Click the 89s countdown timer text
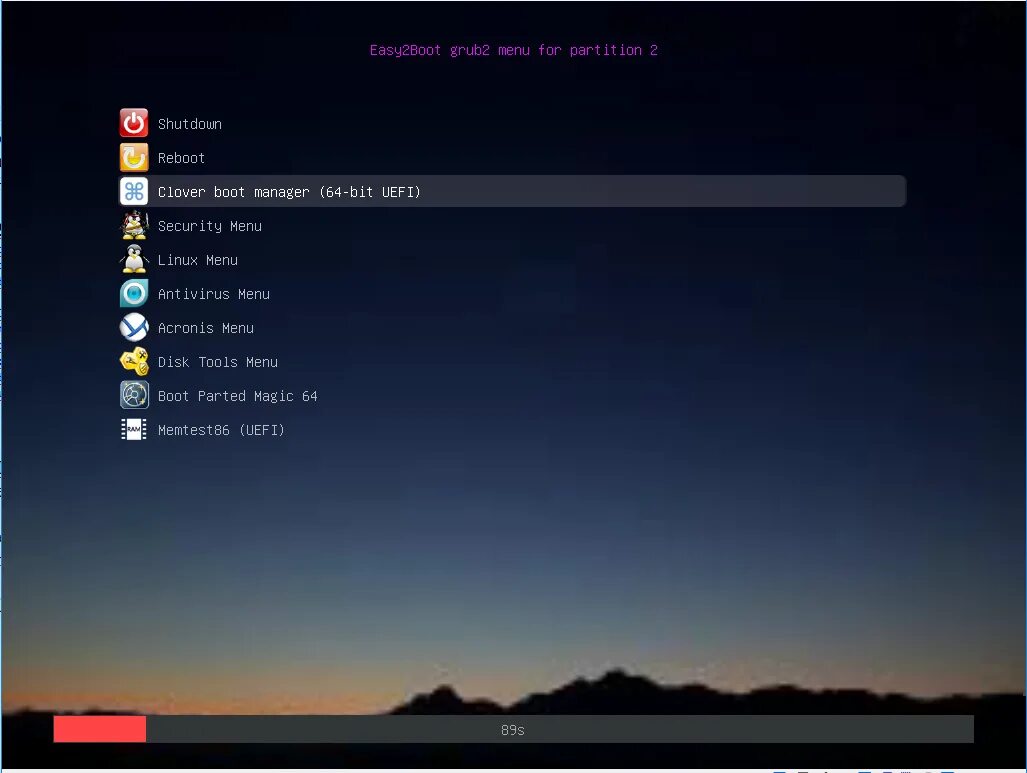Viewport: 1027px width, 773px height. [513, 730]
